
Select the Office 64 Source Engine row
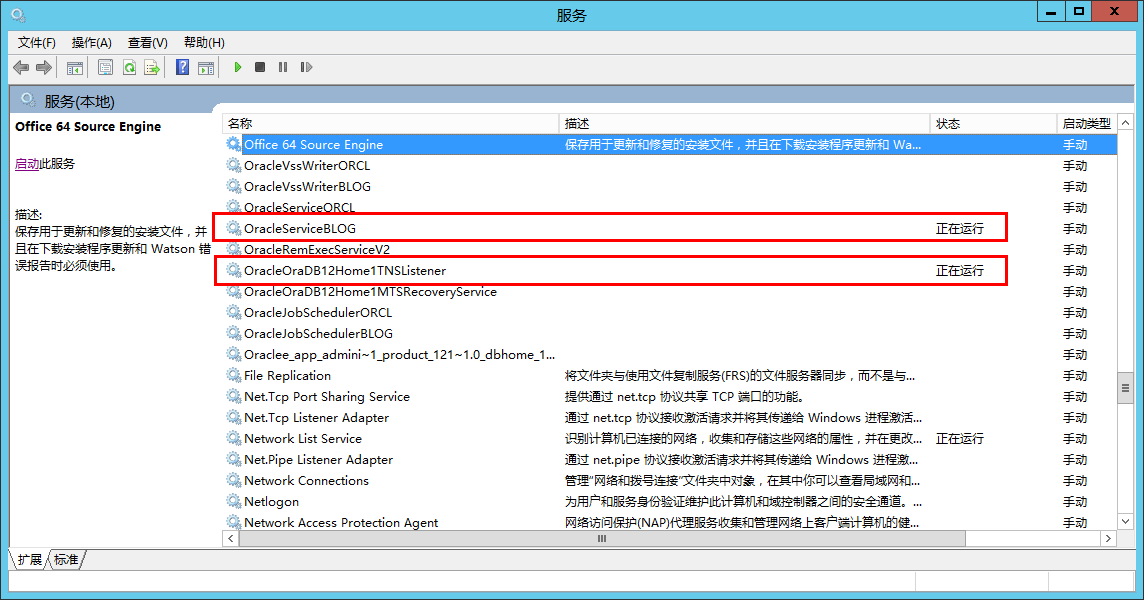coord(670,145)
